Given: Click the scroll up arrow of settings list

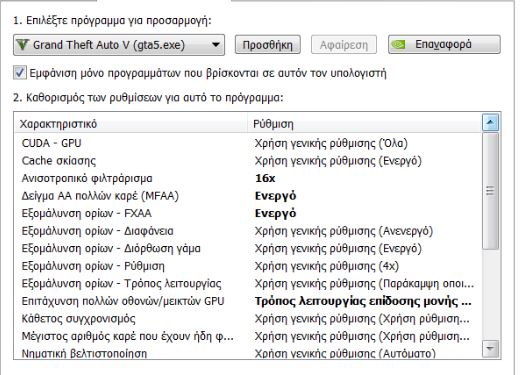Looking at the screenshot, I should click(490, 122).
